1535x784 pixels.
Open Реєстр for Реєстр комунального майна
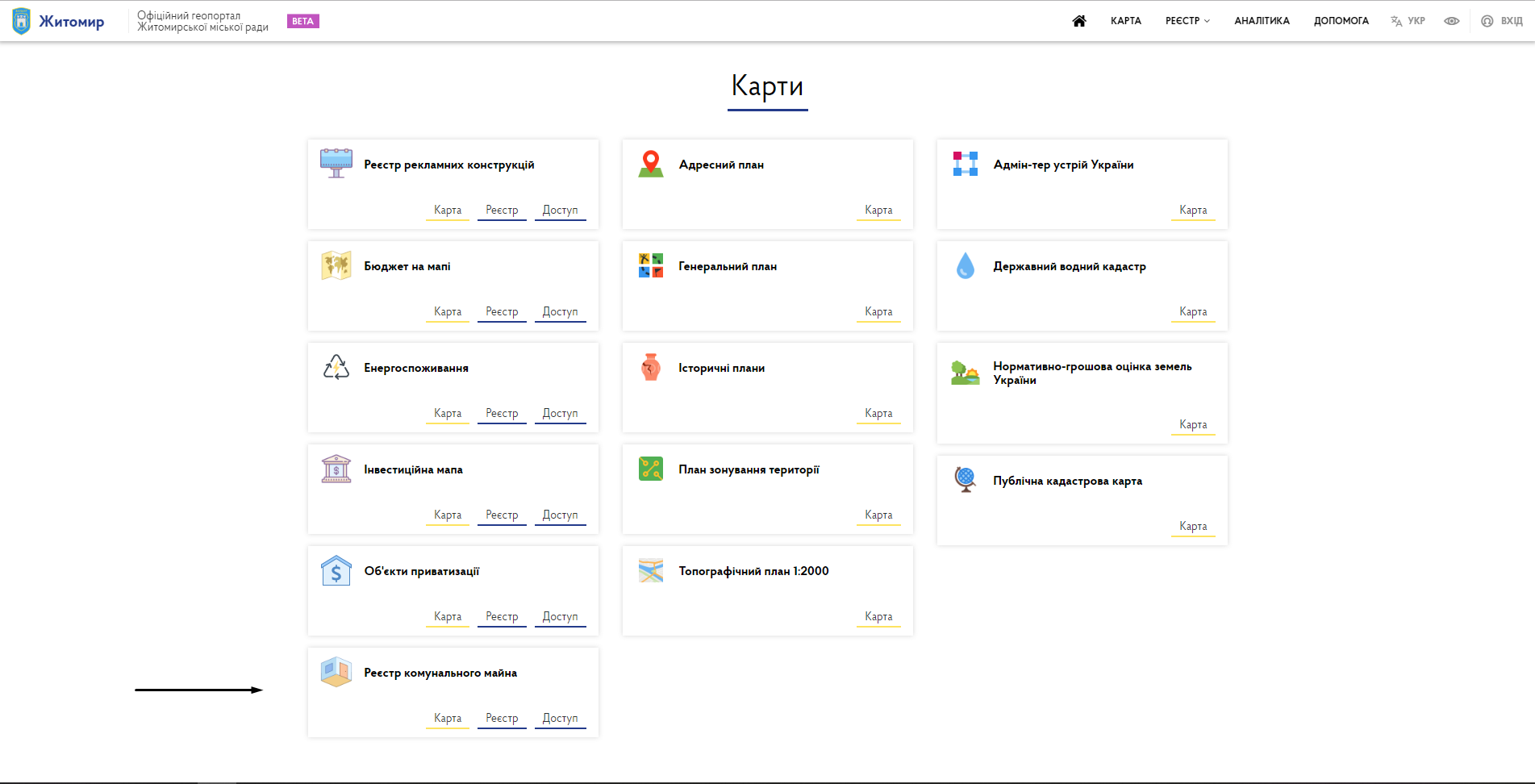click(502, 719)
